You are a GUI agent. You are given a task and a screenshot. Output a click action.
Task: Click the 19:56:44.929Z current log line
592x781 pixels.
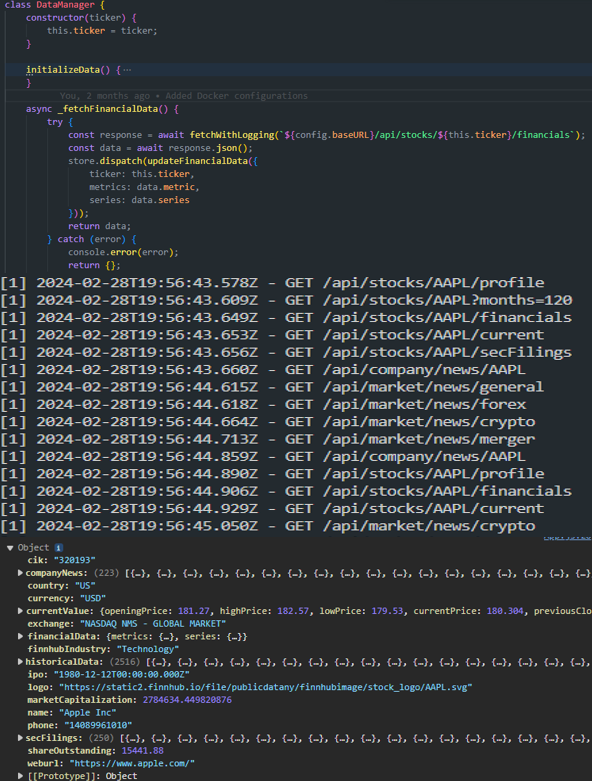[x=272, y=509]
